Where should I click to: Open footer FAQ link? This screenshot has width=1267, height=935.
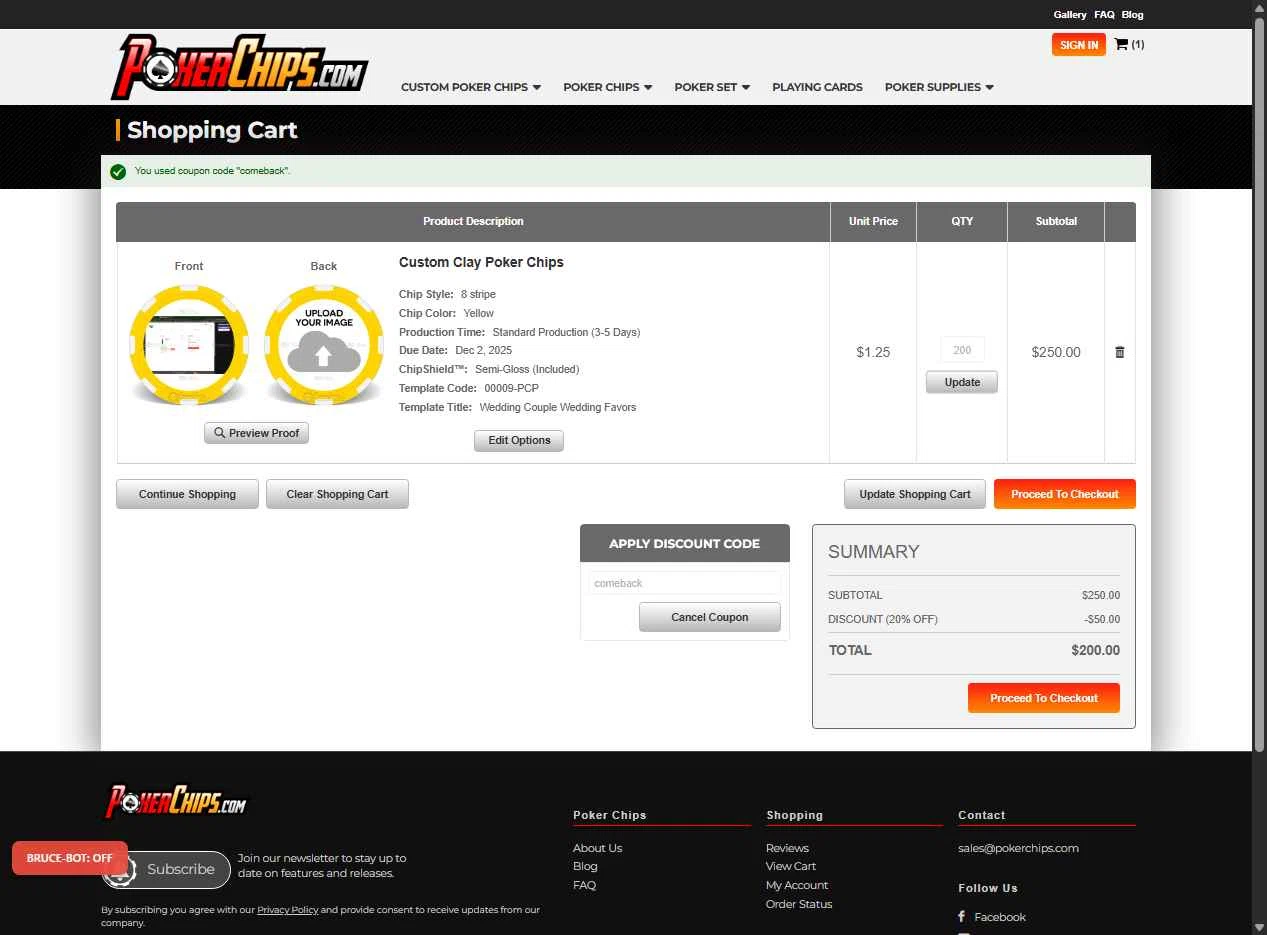tap(584, 885)
